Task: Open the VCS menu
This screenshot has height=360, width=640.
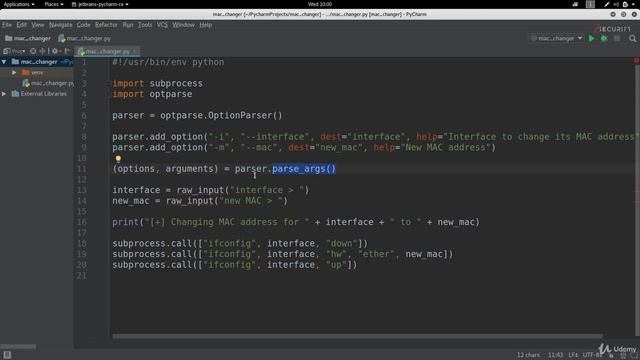Action: click(x=162, y=25)
